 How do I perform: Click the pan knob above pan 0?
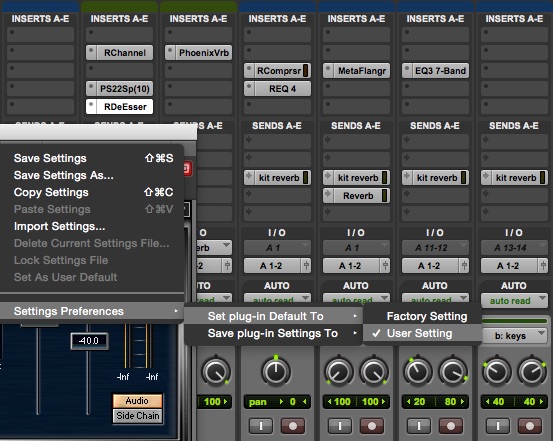pos(276,371)
